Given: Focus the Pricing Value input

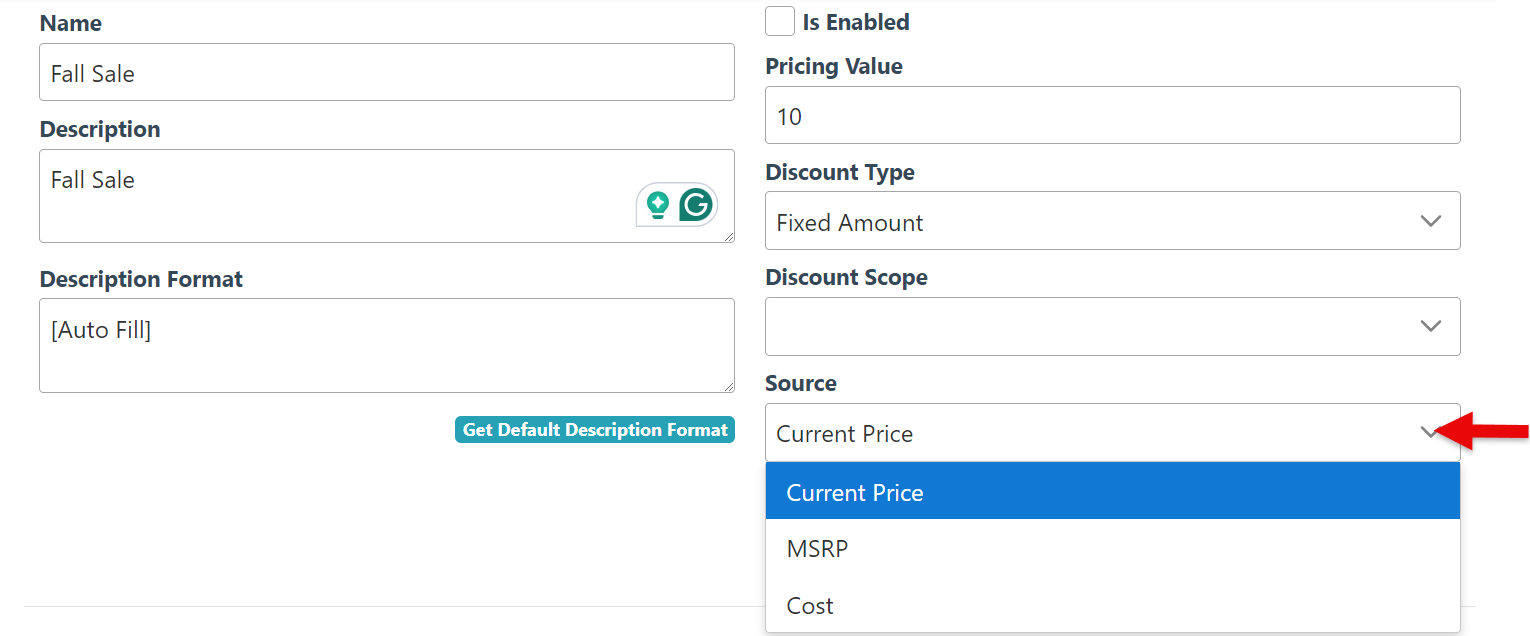Looking at the screenshot, I should (x=1112, y=116).
